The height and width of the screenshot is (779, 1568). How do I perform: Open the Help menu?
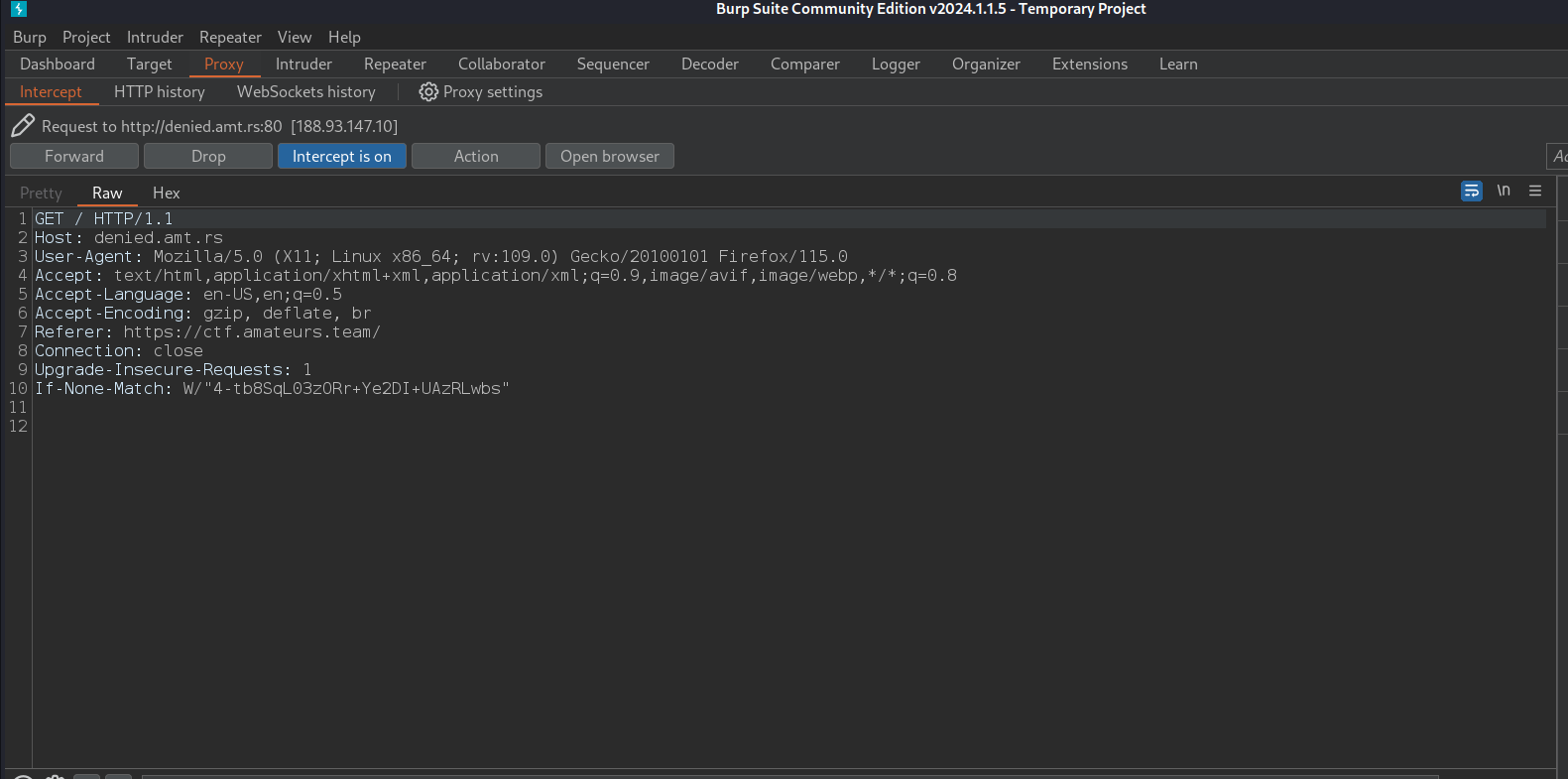(344, 37)
